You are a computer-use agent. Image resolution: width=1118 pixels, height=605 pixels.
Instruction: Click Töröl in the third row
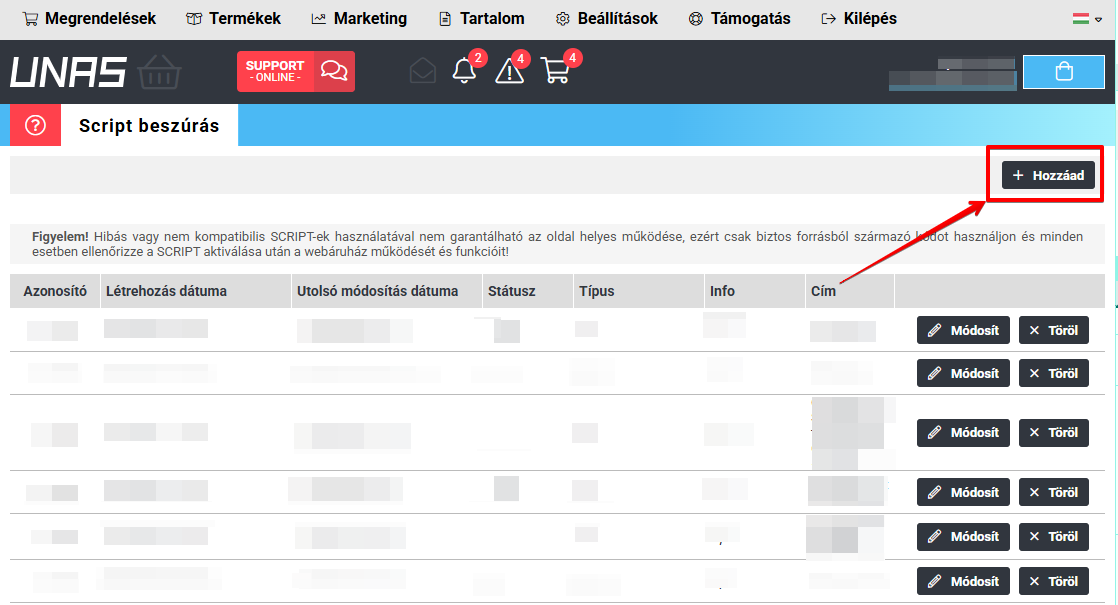(1054, 433)
